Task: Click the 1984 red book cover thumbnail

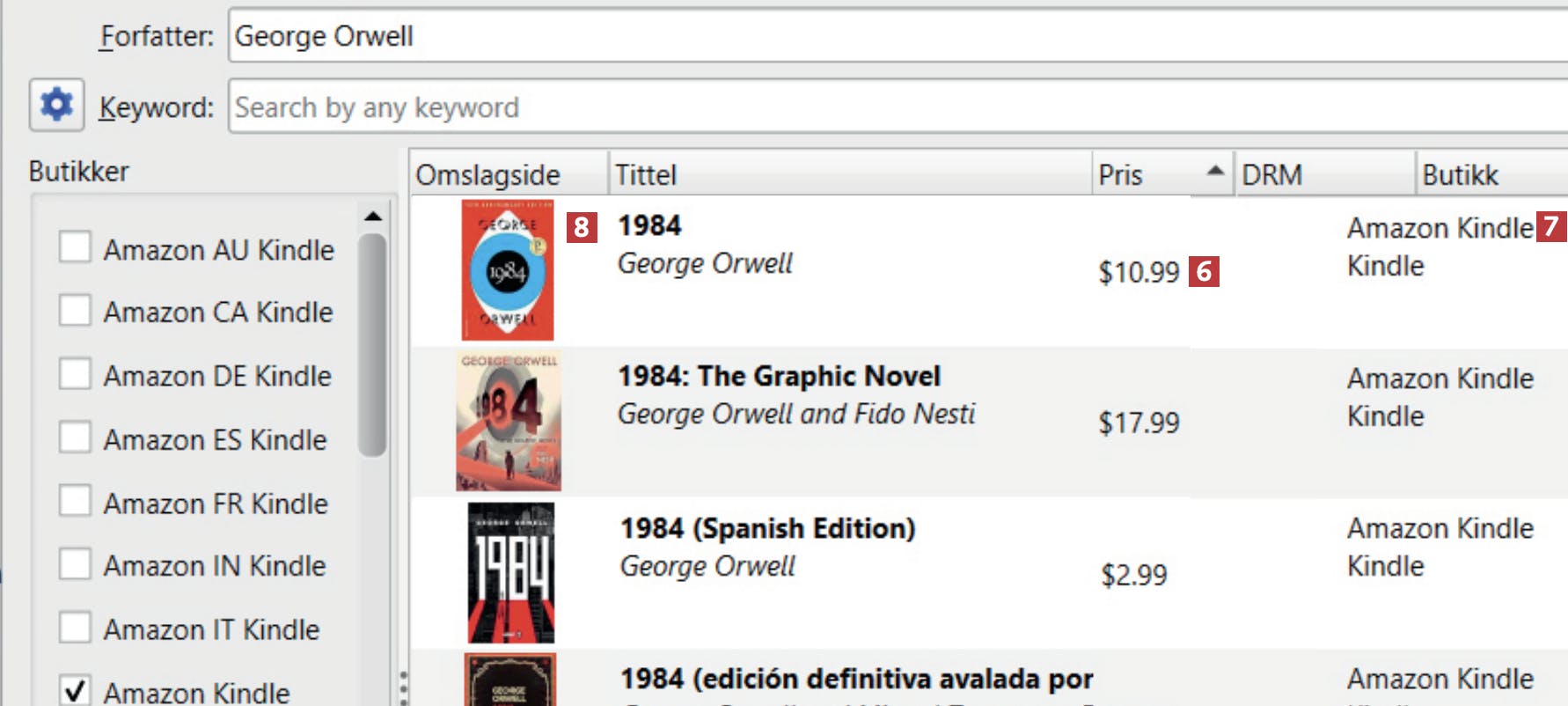Action: click(508, 270)
